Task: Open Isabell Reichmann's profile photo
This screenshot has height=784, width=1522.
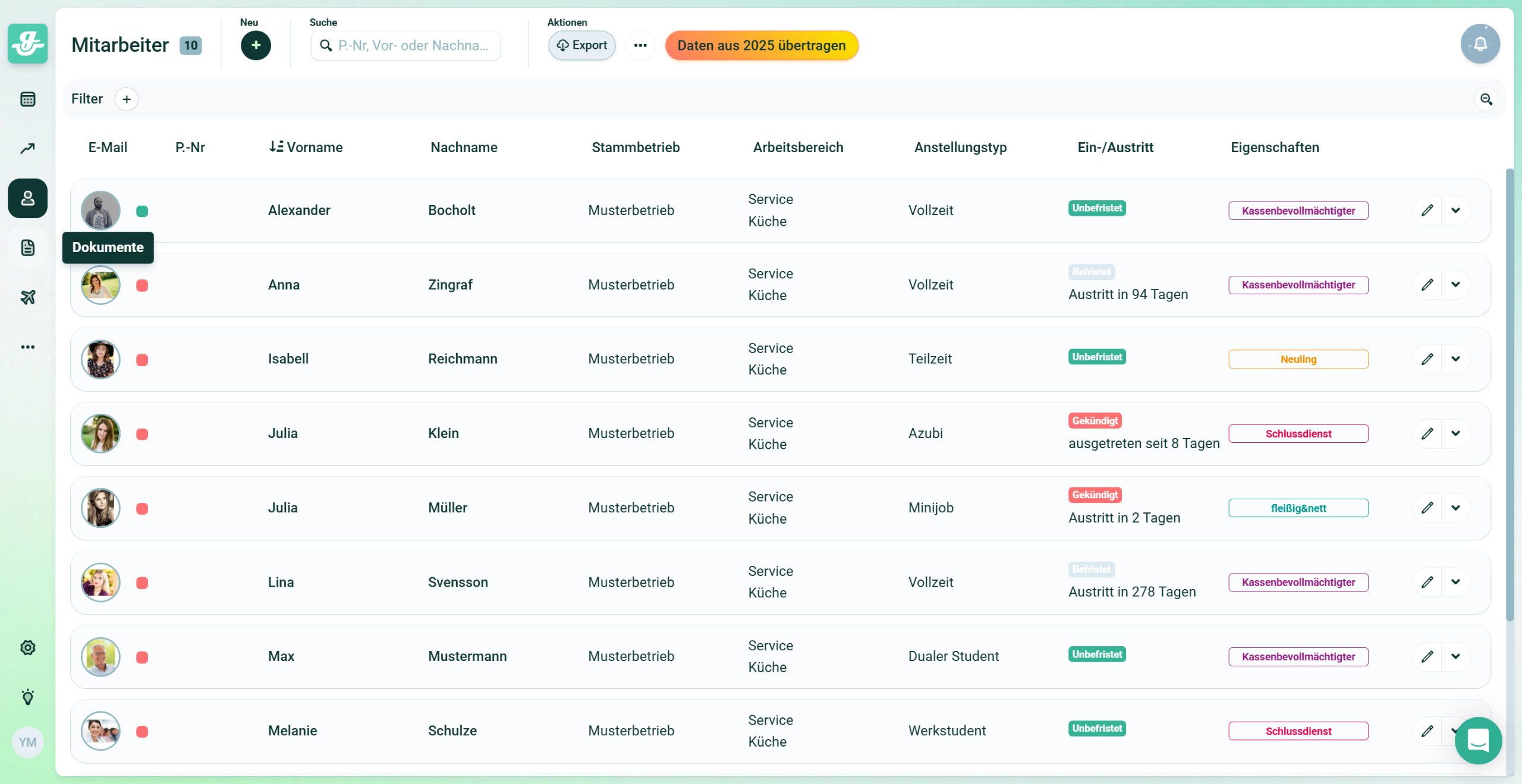Action: coord(100,359)
